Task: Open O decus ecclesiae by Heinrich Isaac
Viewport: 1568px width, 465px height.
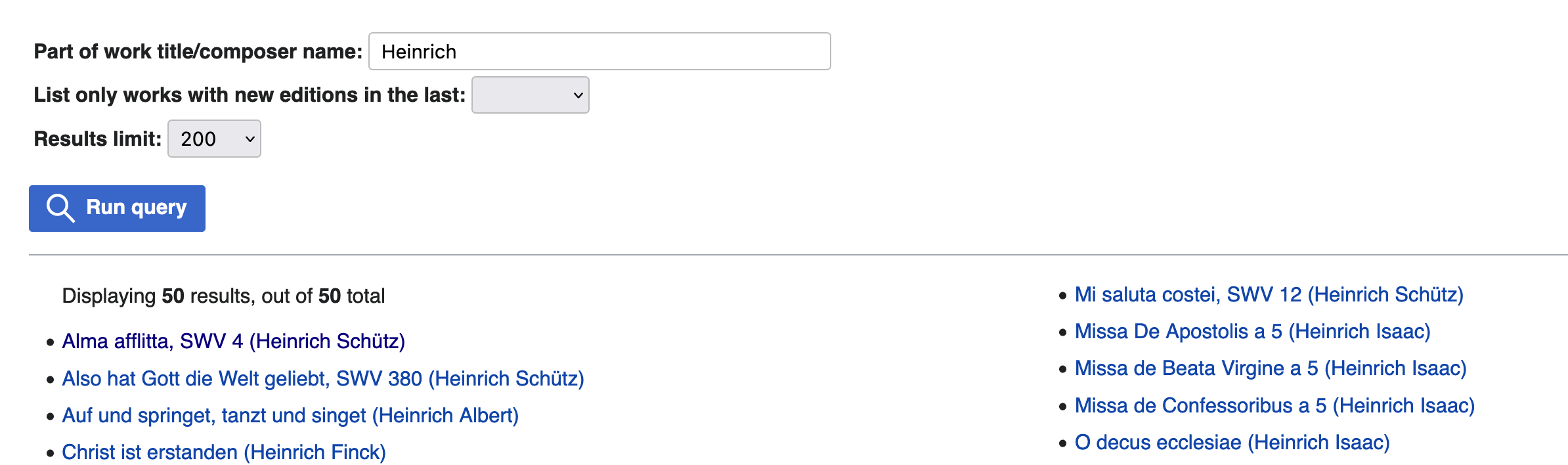Action: [1232, 443]
